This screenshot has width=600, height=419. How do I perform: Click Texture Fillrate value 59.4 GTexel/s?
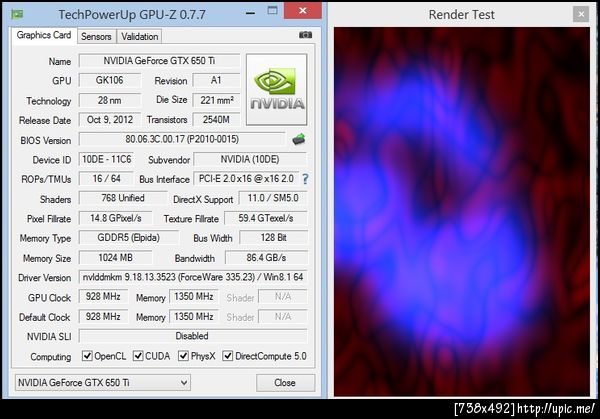point(266,218)
